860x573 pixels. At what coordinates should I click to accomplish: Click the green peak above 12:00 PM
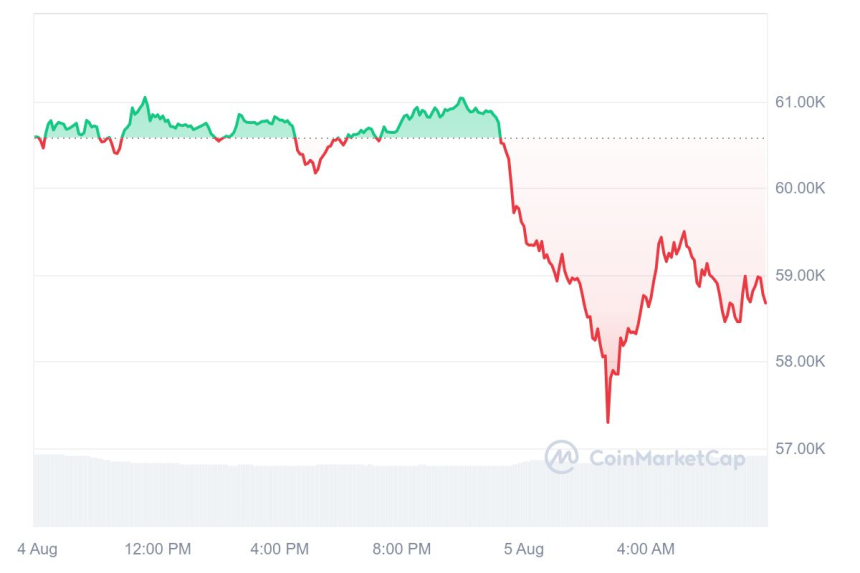click(x=146, y=98)
